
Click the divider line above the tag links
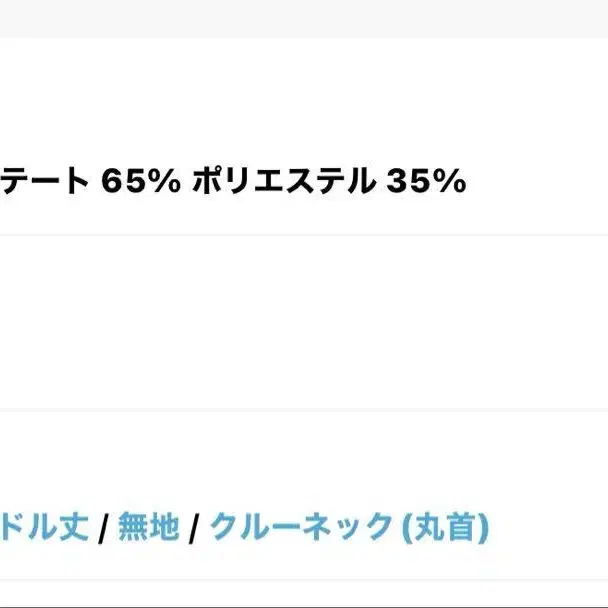pos(304,409)
